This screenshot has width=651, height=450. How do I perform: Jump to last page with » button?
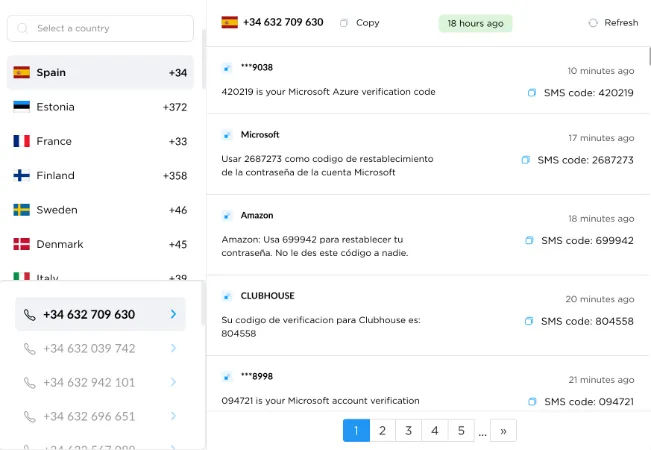[503, 430]
